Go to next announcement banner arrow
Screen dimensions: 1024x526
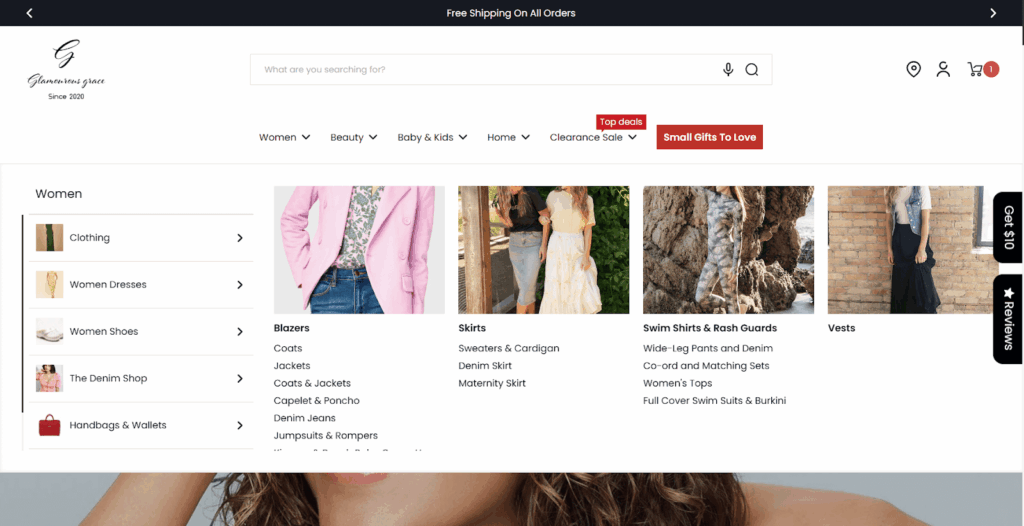click(x=993, y=13)
